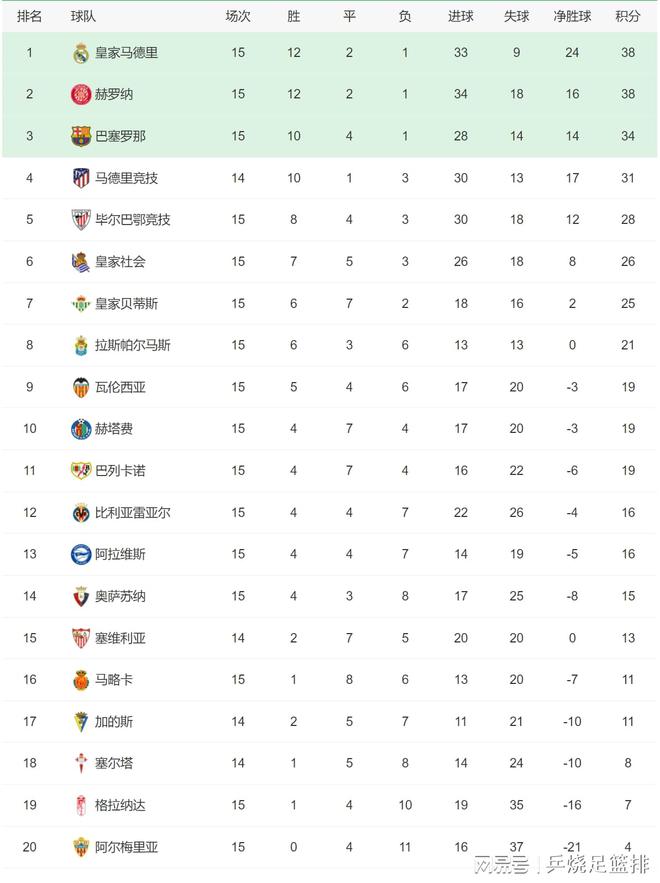Click the Valencia bat crest icon
Screen dimensions: 660x883
pyautogui.click(x=81, y=387)
